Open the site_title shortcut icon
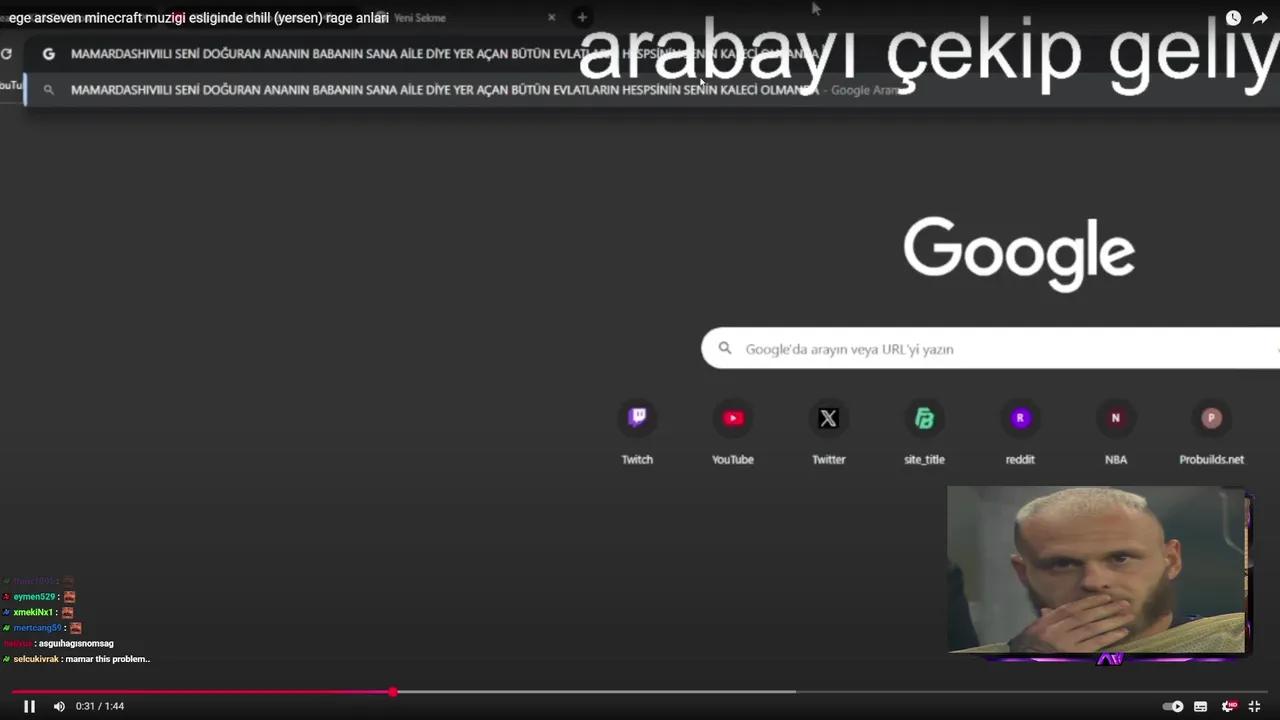The width and height of the screenshot is (1280, 720). [x=924, y=418]
